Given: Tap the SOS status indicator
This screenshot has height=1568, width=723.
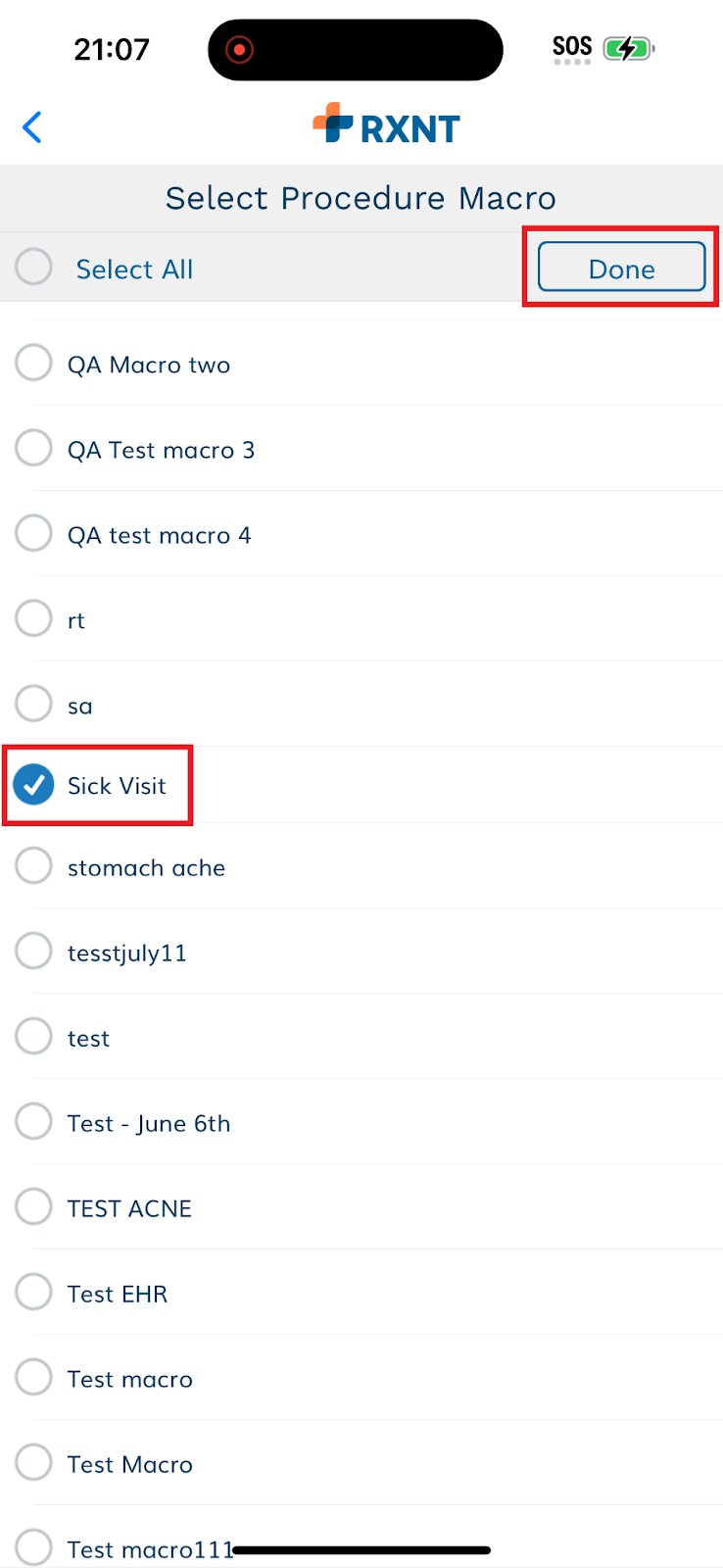Looking at the screenshot, I should 572,49.
